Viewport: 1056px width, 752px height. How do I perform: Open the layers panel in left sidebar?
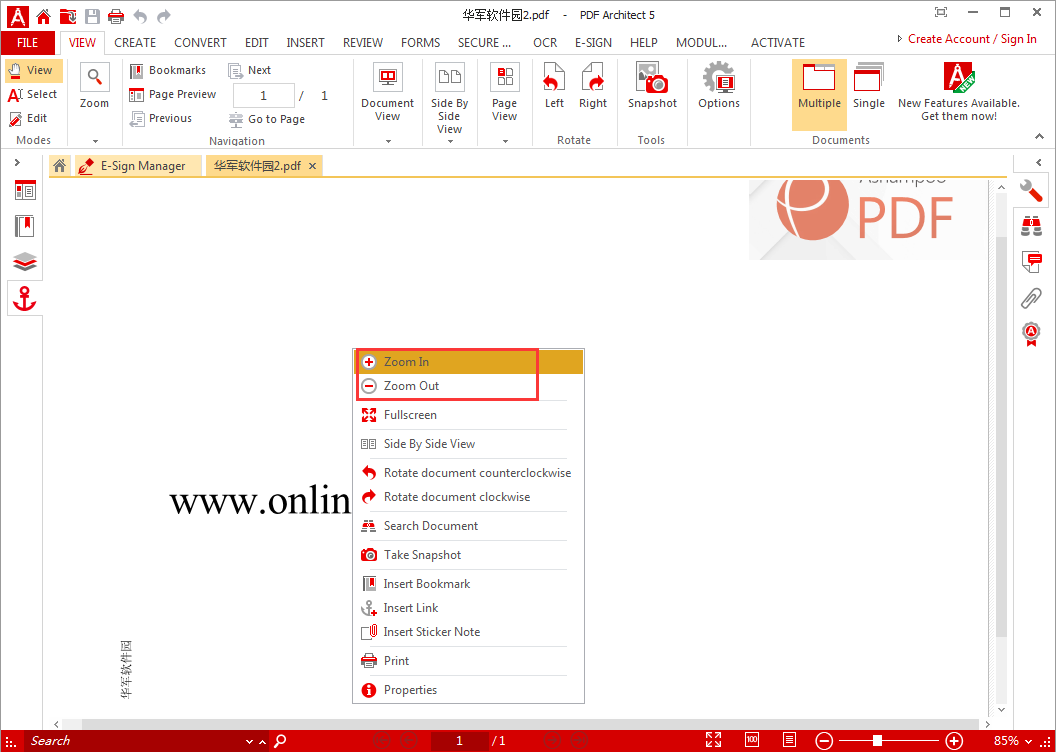click(25, 261)
